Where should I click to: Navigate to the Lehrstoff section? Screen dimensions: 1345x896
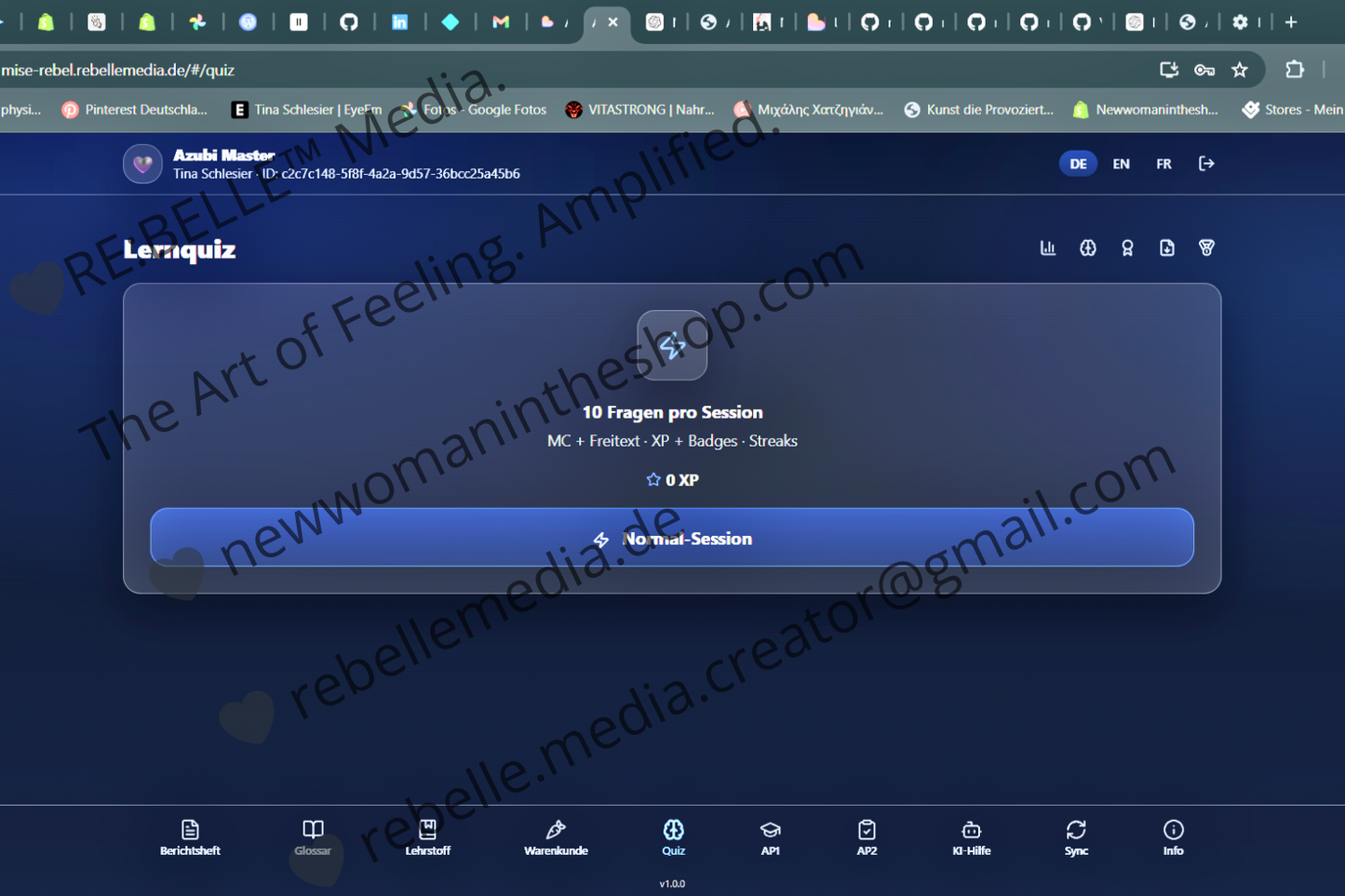coord(427,836)
